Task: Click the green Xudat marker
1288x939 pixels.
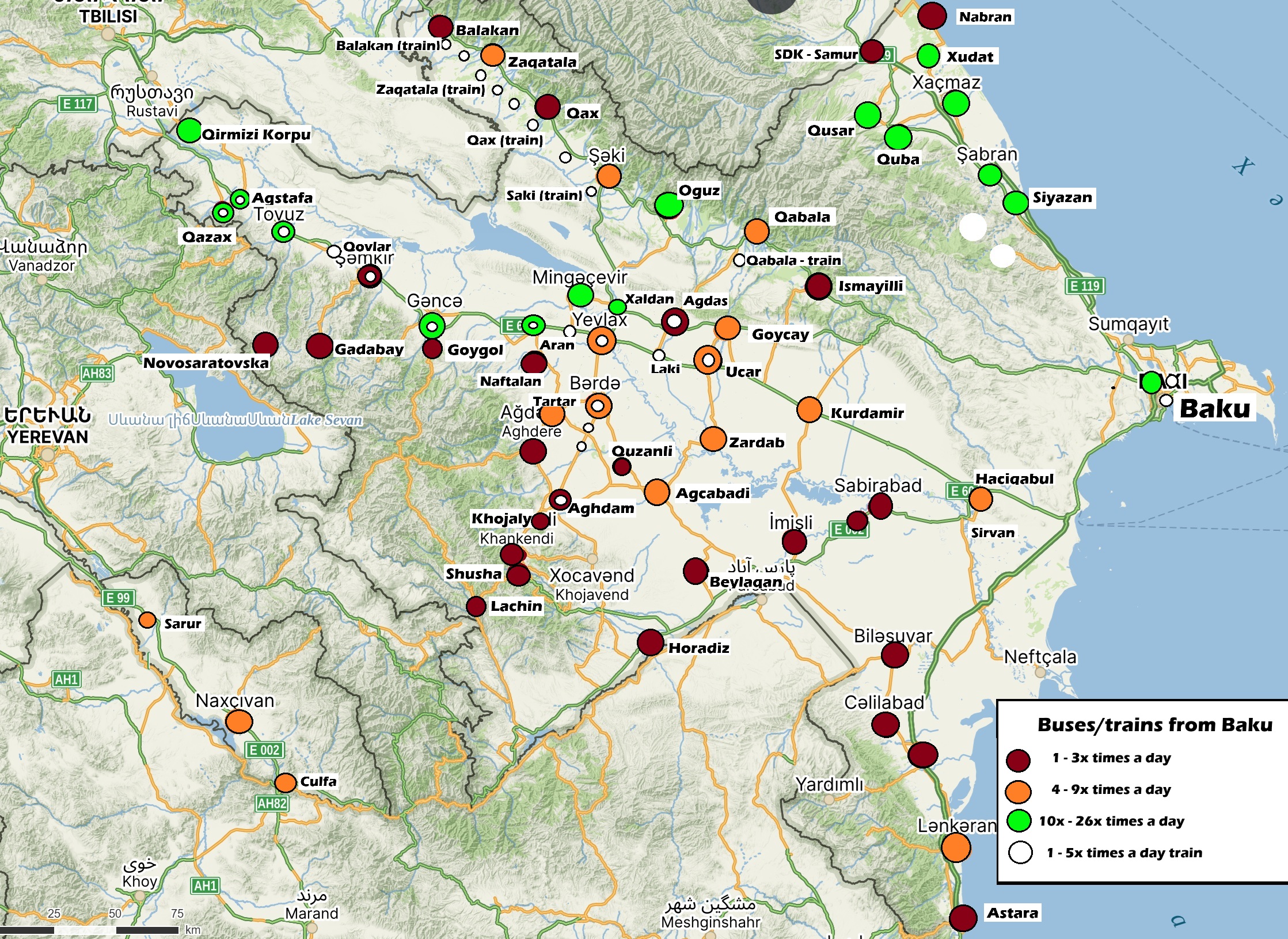Action: [x=928, y=56]
